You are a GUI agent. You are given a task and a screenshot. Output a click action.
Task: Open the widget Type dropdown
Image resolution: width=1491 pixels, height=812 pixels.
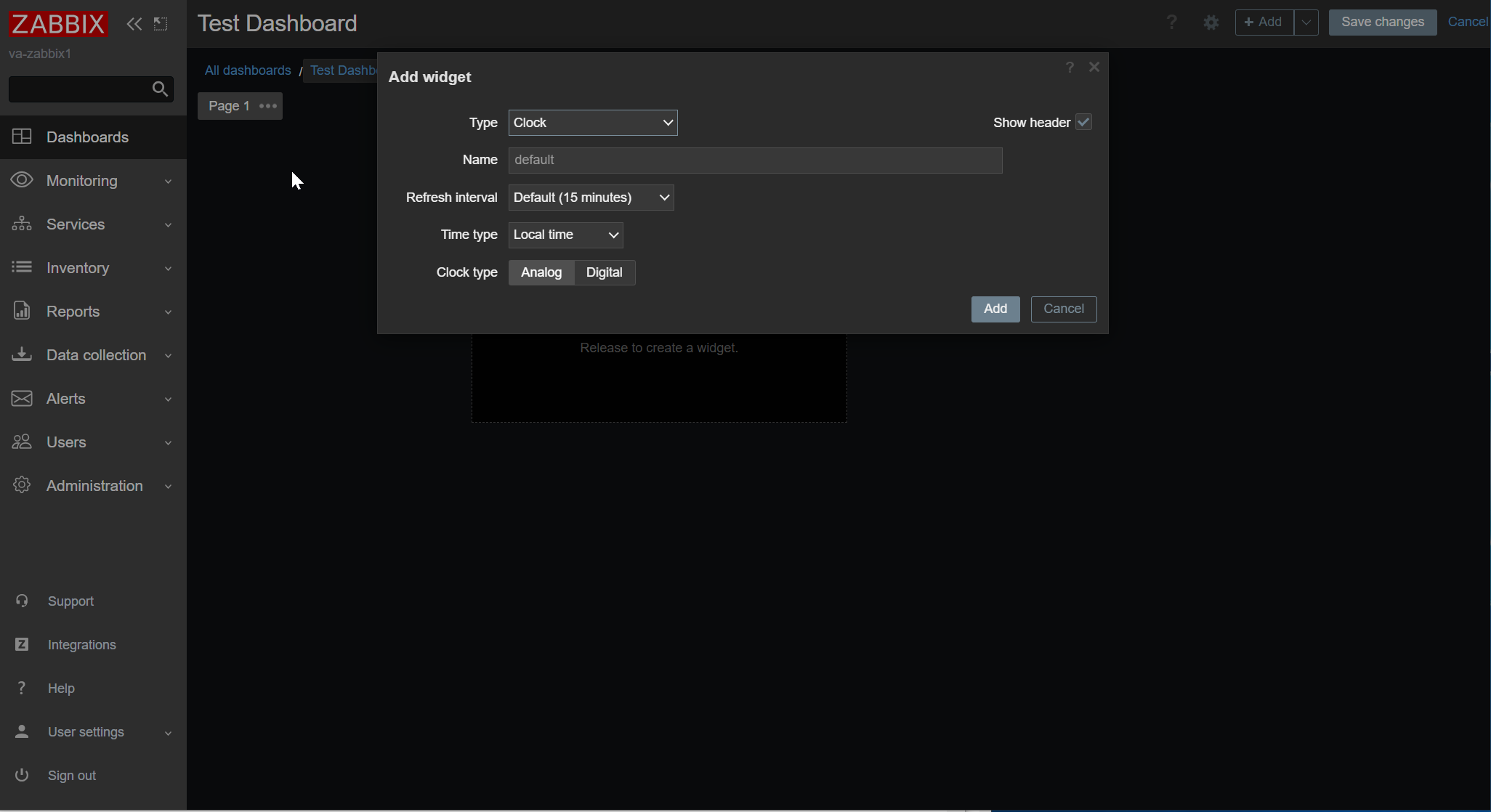(x=593, y=123)
